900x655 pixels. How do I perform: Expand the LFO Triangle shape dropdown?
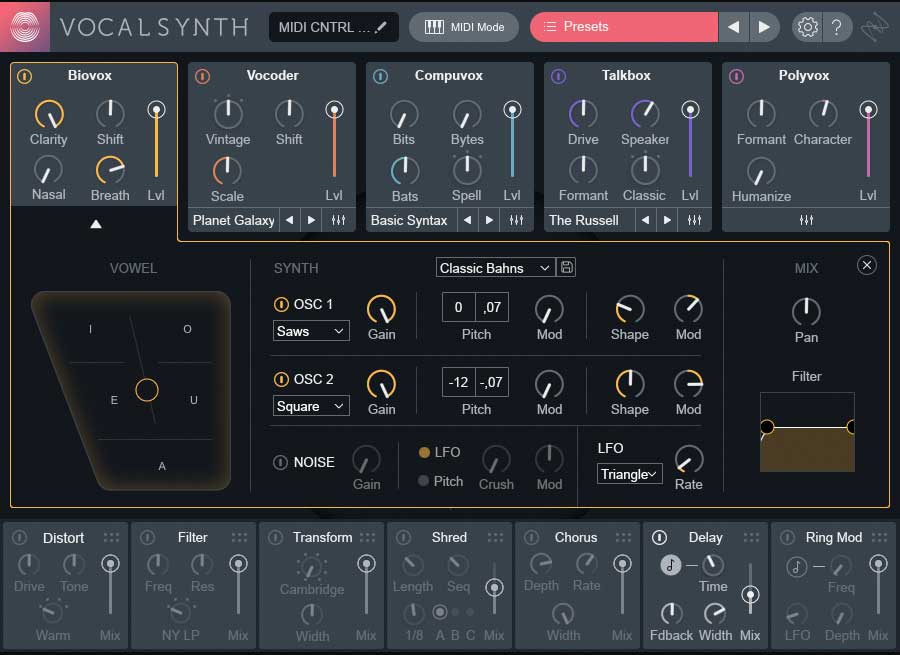630,474
